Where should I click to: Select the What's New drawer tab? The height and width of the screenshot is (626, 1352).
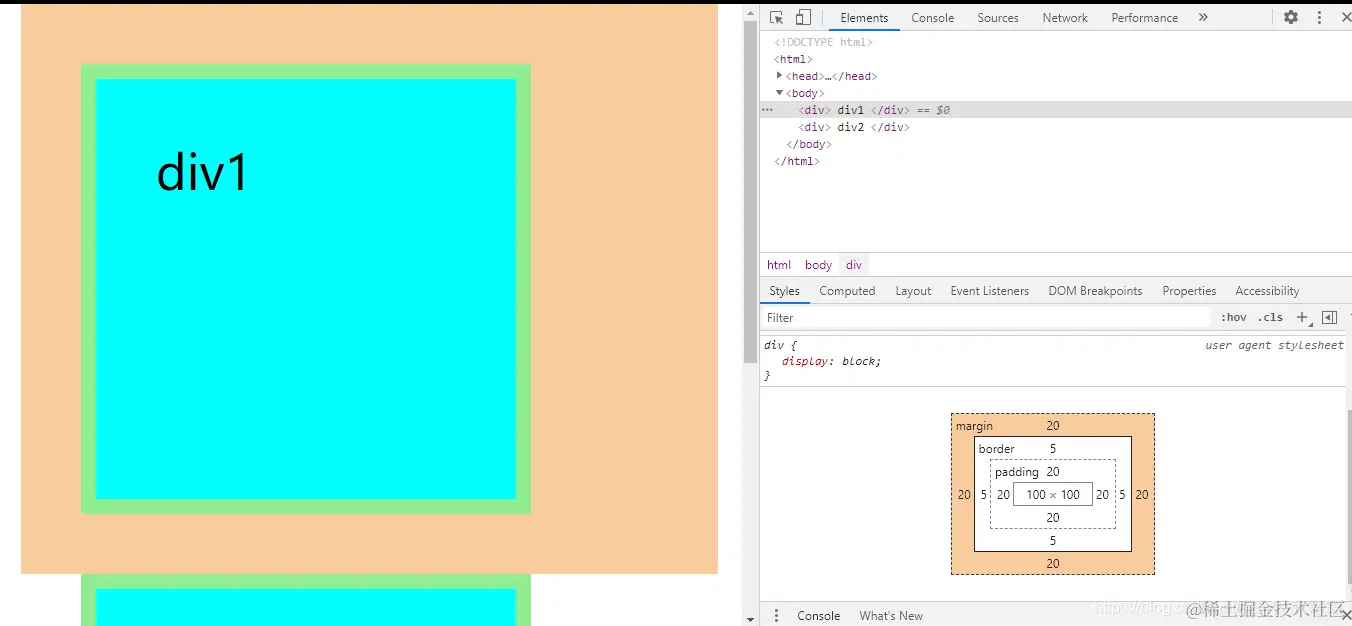(x=891, y=616)
